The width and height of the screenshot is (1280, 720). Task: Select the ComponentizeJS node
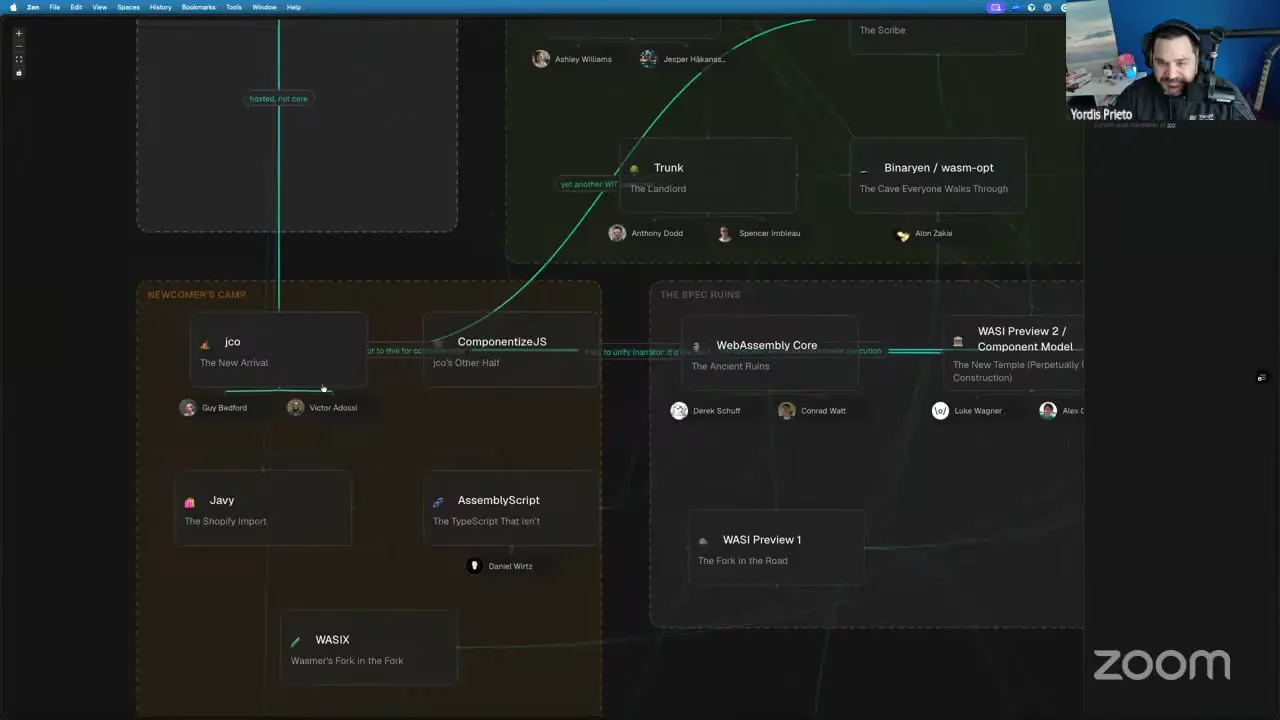click(x=511, y=350)
